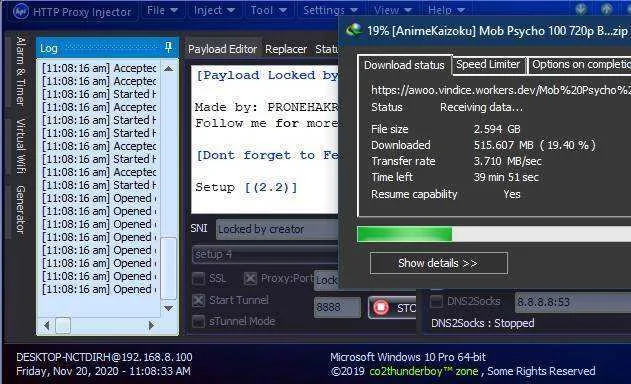Click the time left 39 min 51 sec
The width and height of the screenshot is (631, 384).
click(506, 177)
